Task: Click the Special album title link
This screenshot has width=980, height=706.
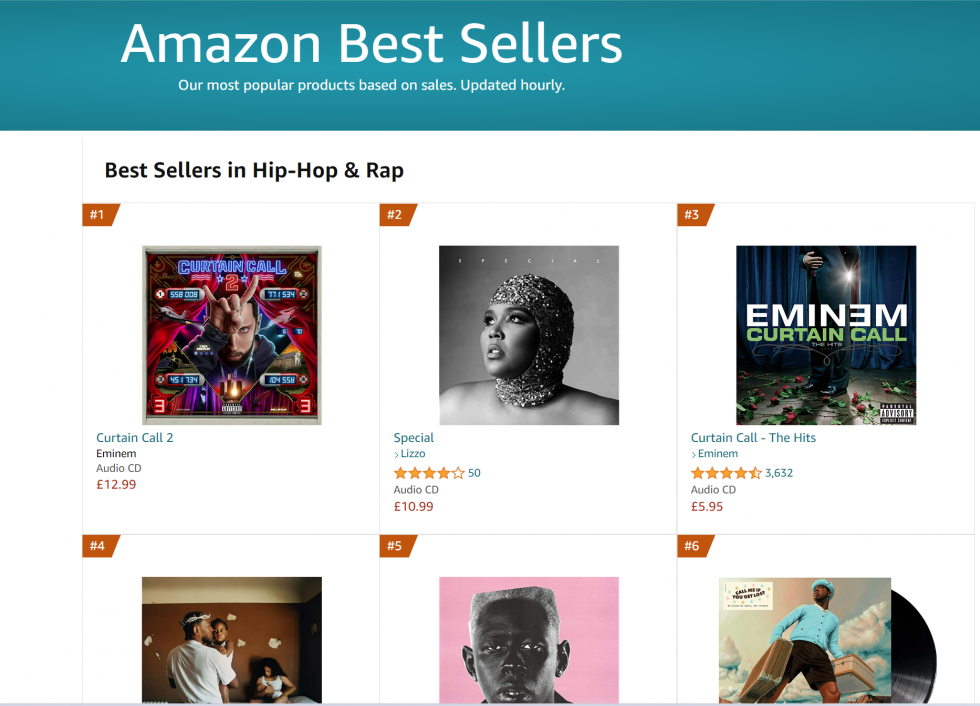Action: tap(413, 437)
